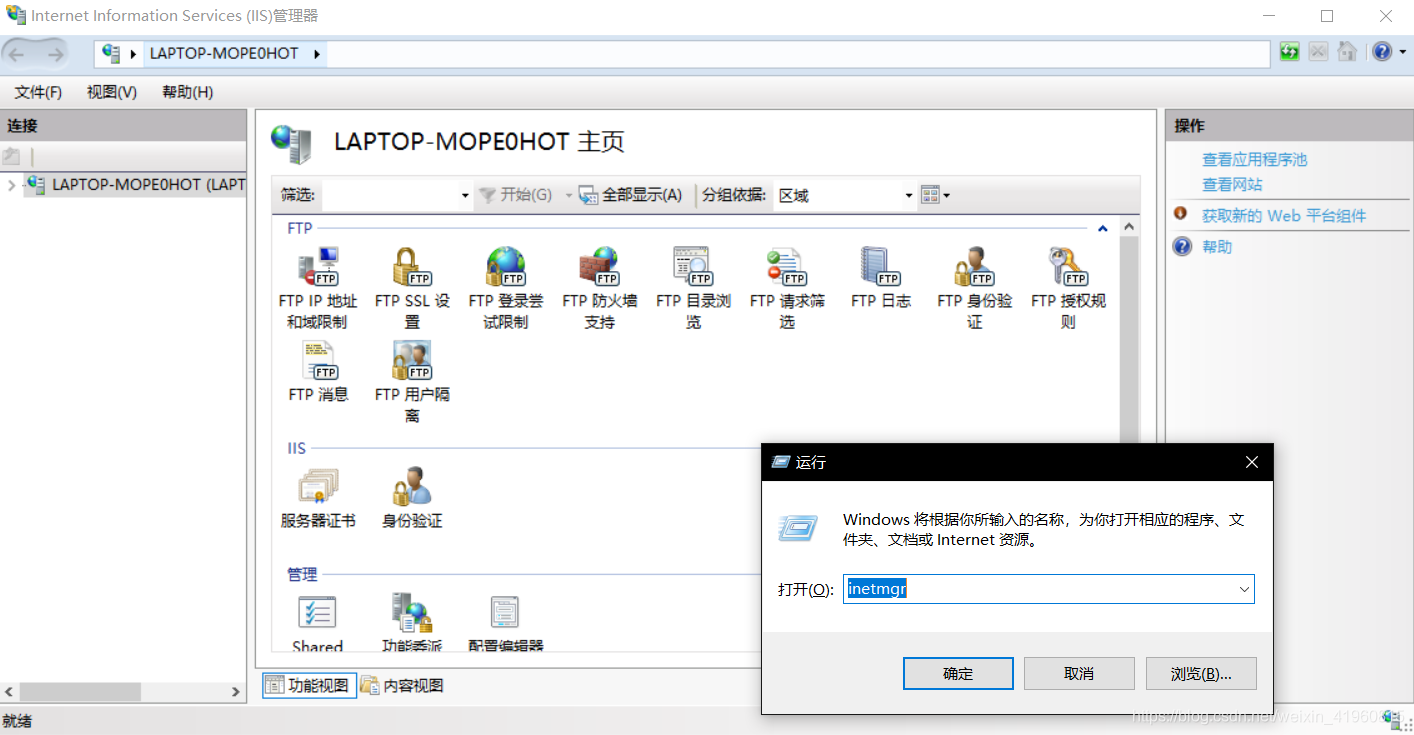
Task: Click 确定 in the run dialog
Action: 958,673
